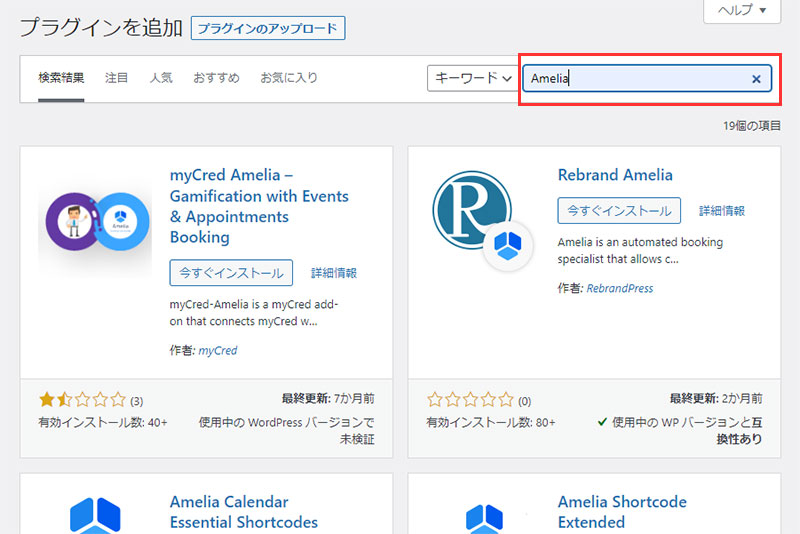The width and height of the screenshot is (800, 534).
Task: Click the プラグインを追加 page heading
Action: click(101, 28)
